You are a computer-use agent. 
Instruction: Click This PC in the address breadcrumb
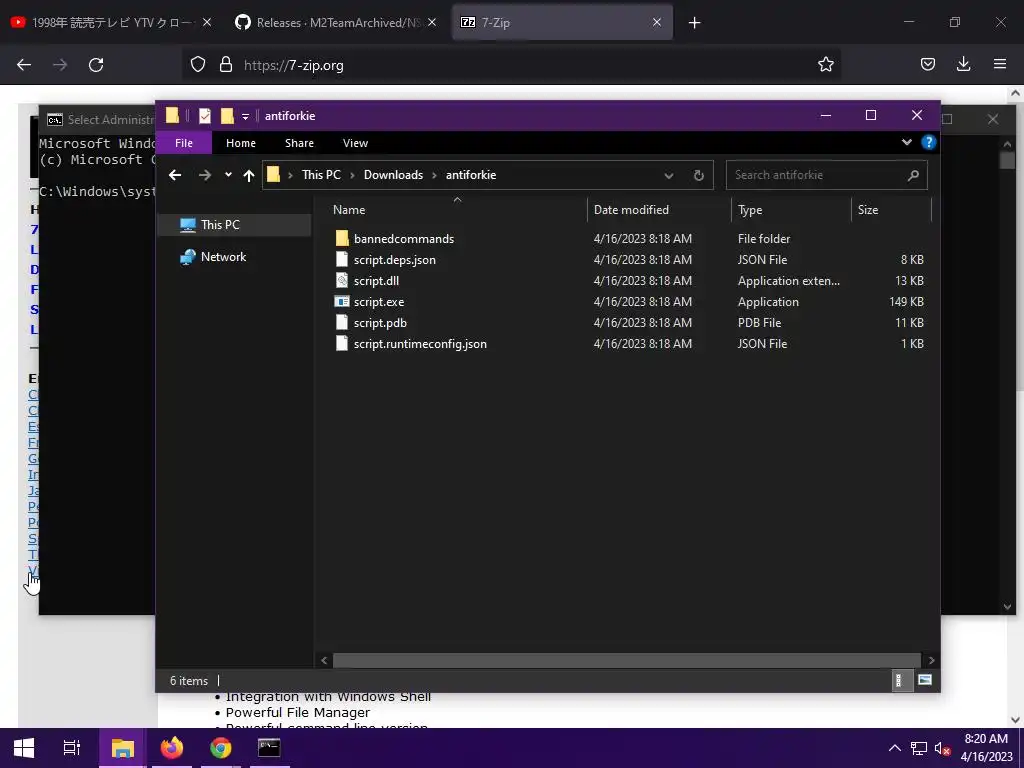tap(321, 175)
